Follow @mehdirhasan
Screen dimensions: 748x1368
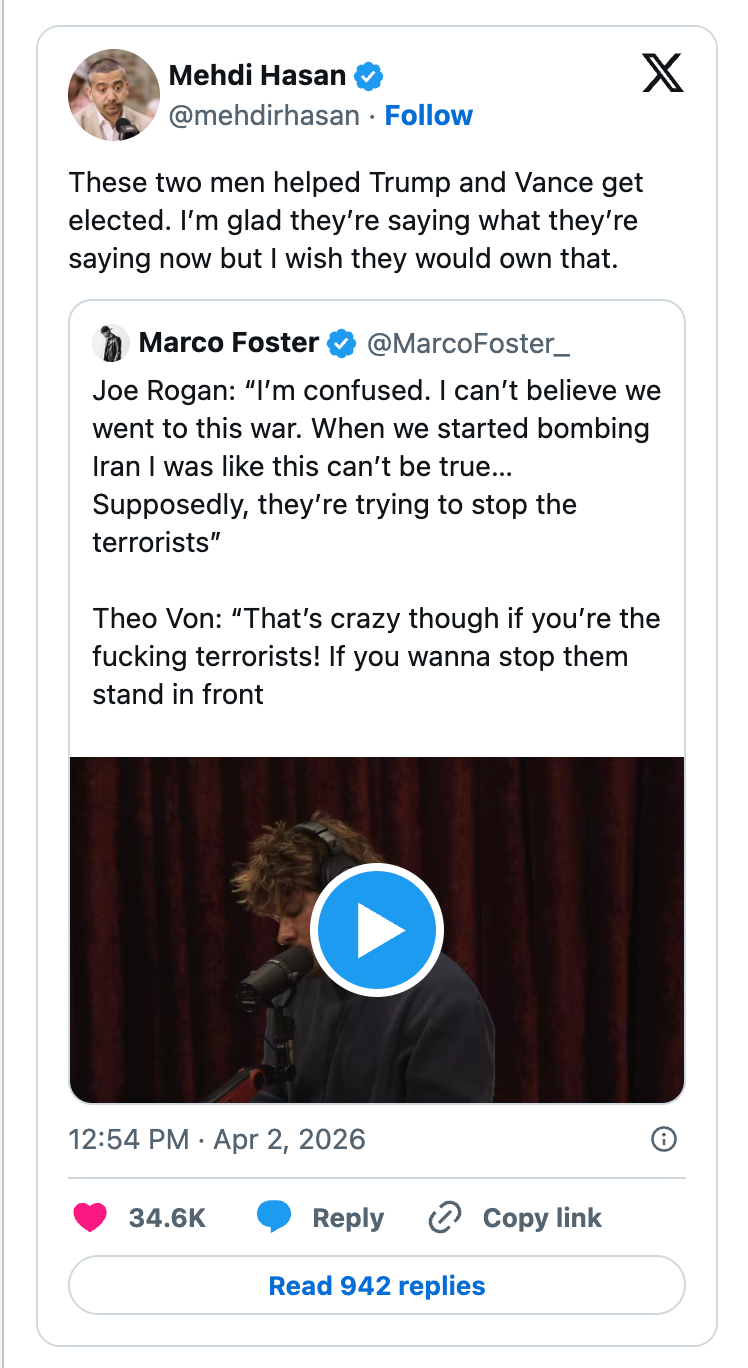click(x=428, y=115)
